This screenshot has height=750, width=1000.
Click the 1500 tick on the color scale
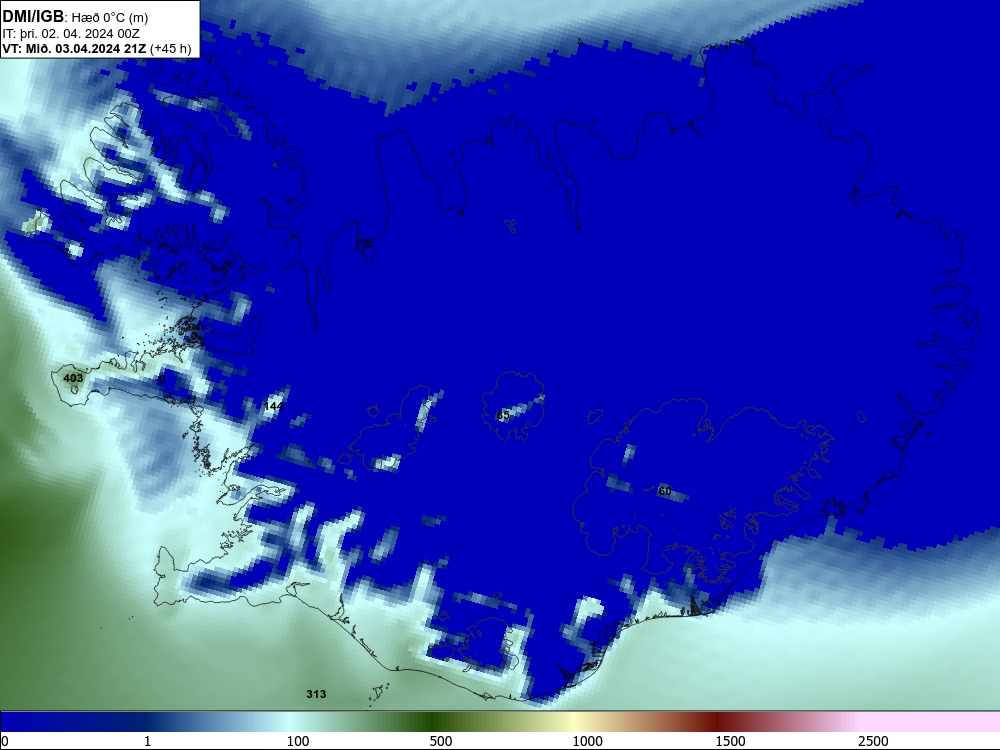(730, 741)
